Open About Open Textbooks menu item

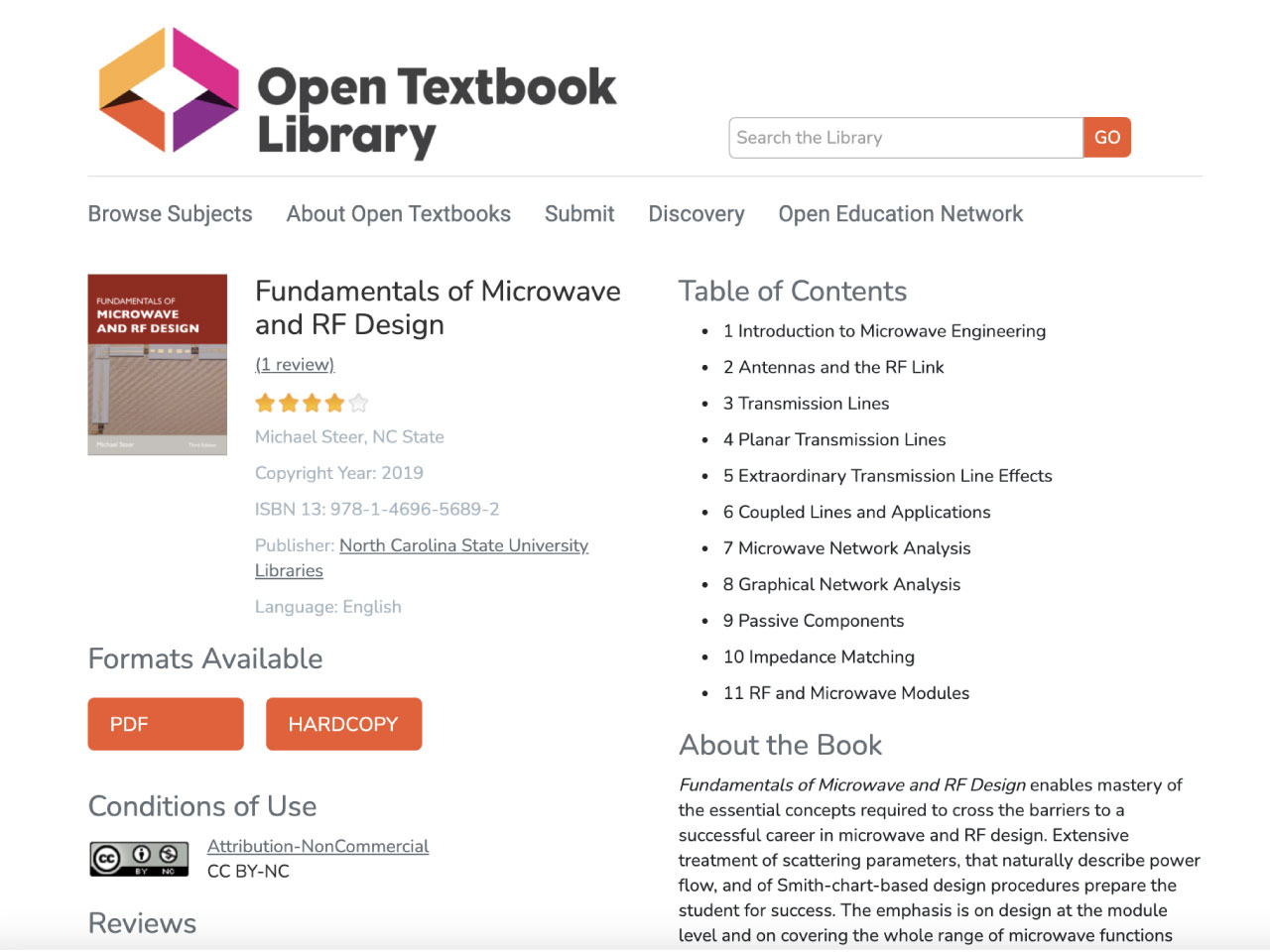pyautogui.click(x=399, y=214)
